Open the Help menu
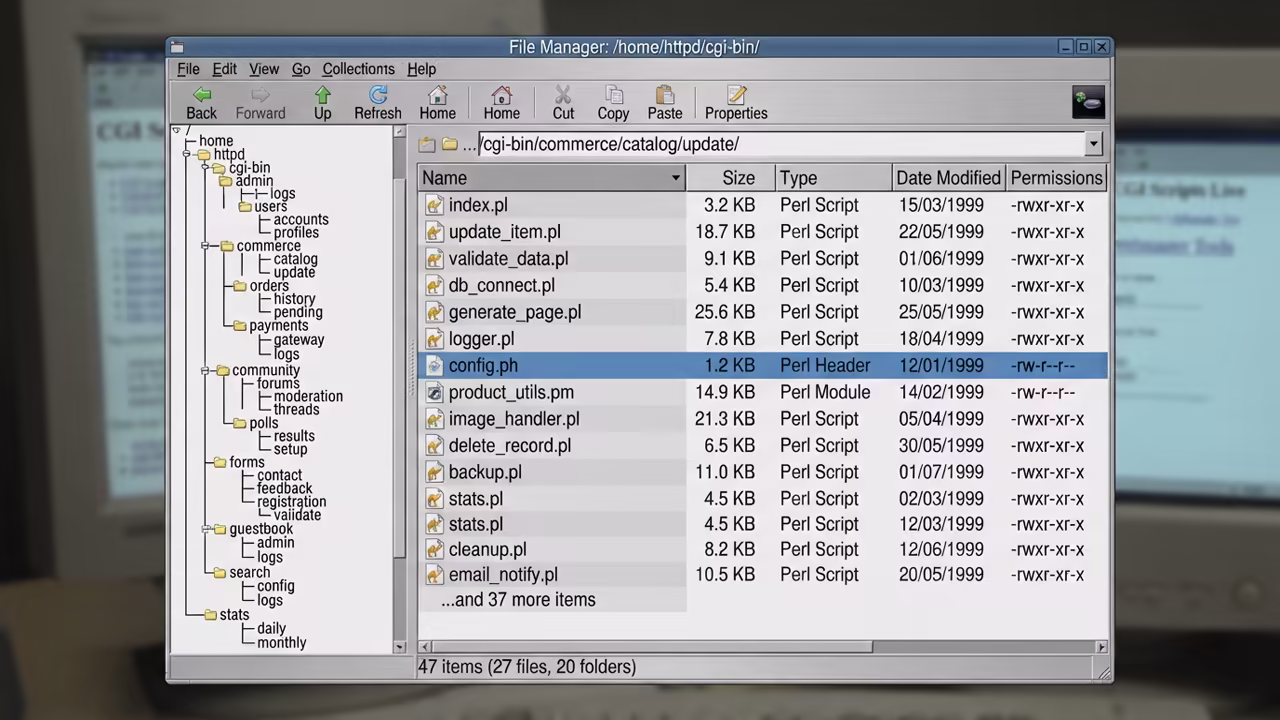This screenshot has height=720, width=1280. click(x=421, y=69)
